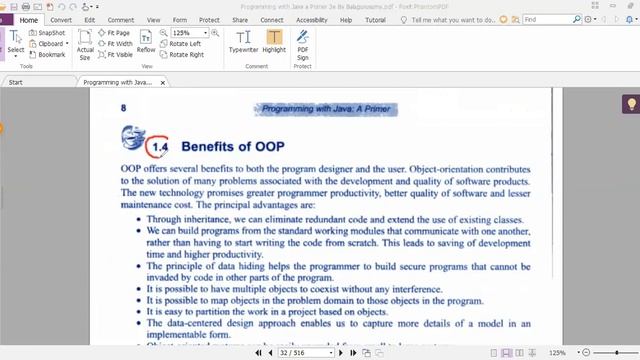Click the status bar zoom slider handle
Viewport: 640px width, 360px height.
(617, 352)
